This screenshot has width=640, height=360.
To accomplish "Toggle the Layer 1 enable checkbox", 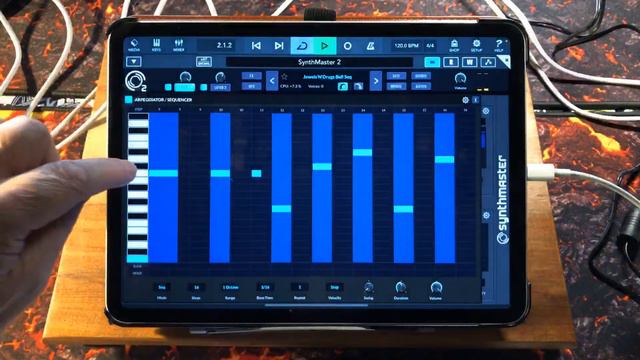I will tap(168, 87).
